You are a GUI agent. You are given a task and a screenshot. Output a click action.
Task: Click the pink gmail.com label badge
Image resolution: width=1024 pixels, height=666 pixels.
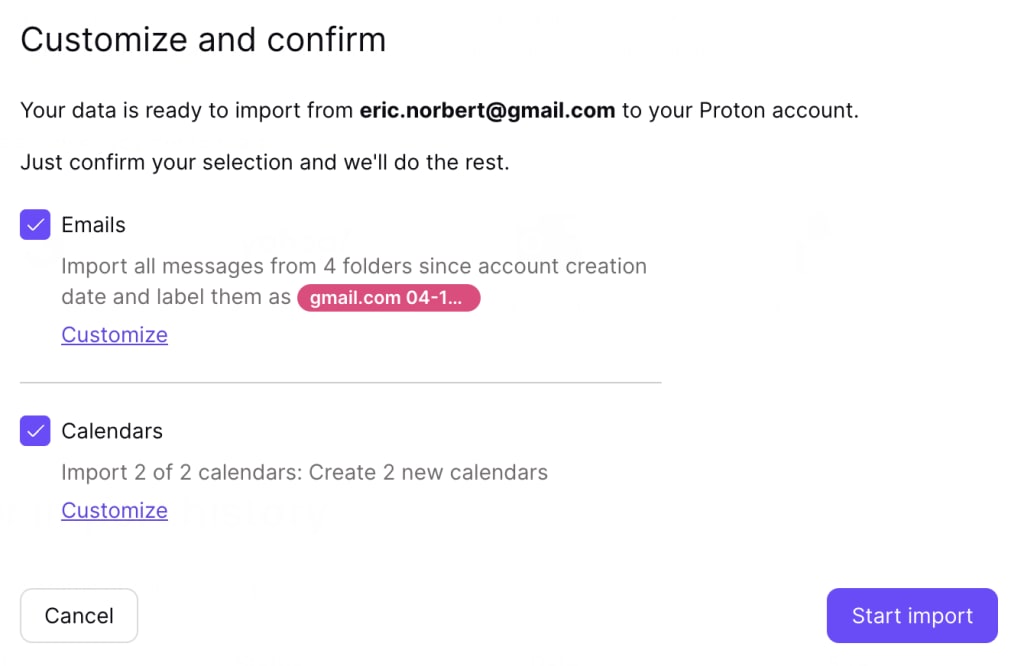tap(388, 298)
